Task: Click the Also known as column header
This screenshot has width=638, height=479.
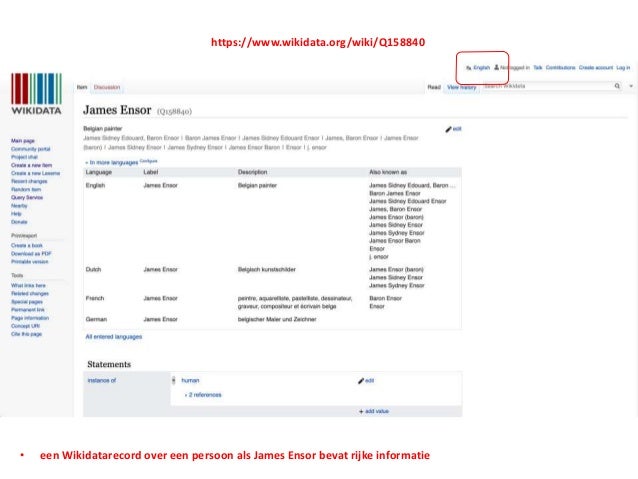Action: [388, 172]
